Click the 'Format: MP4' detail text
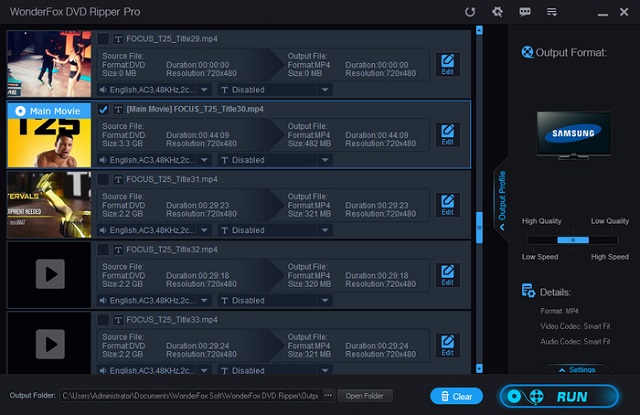This screenshot has width=640, height=415. point(559,311)
